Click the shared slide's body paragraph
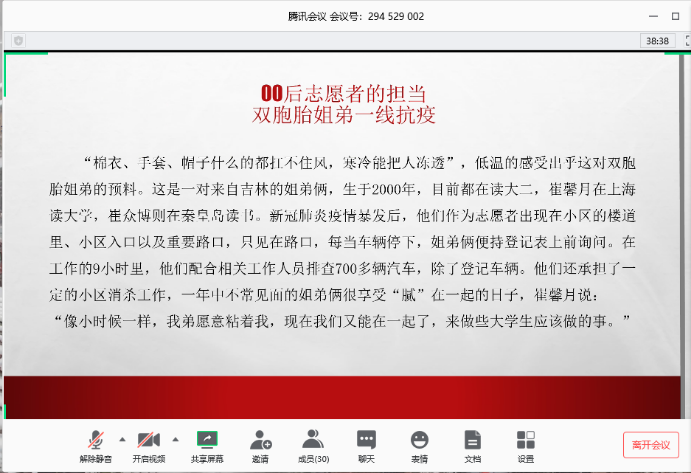 pyautogui.click(x=345, y=241)
